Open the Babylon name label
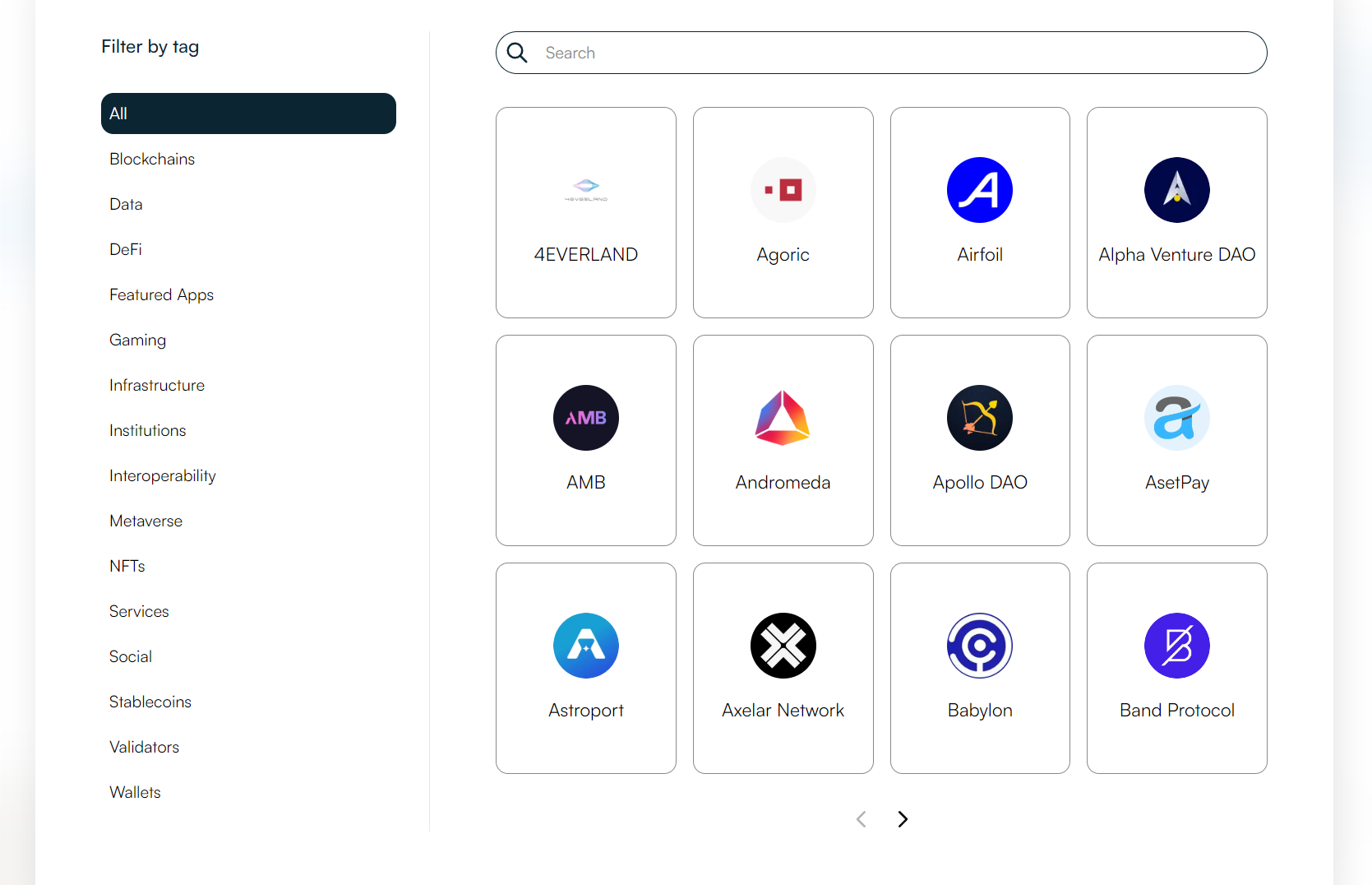Viewport: 1372px width, 885px height. coord(980,711)
